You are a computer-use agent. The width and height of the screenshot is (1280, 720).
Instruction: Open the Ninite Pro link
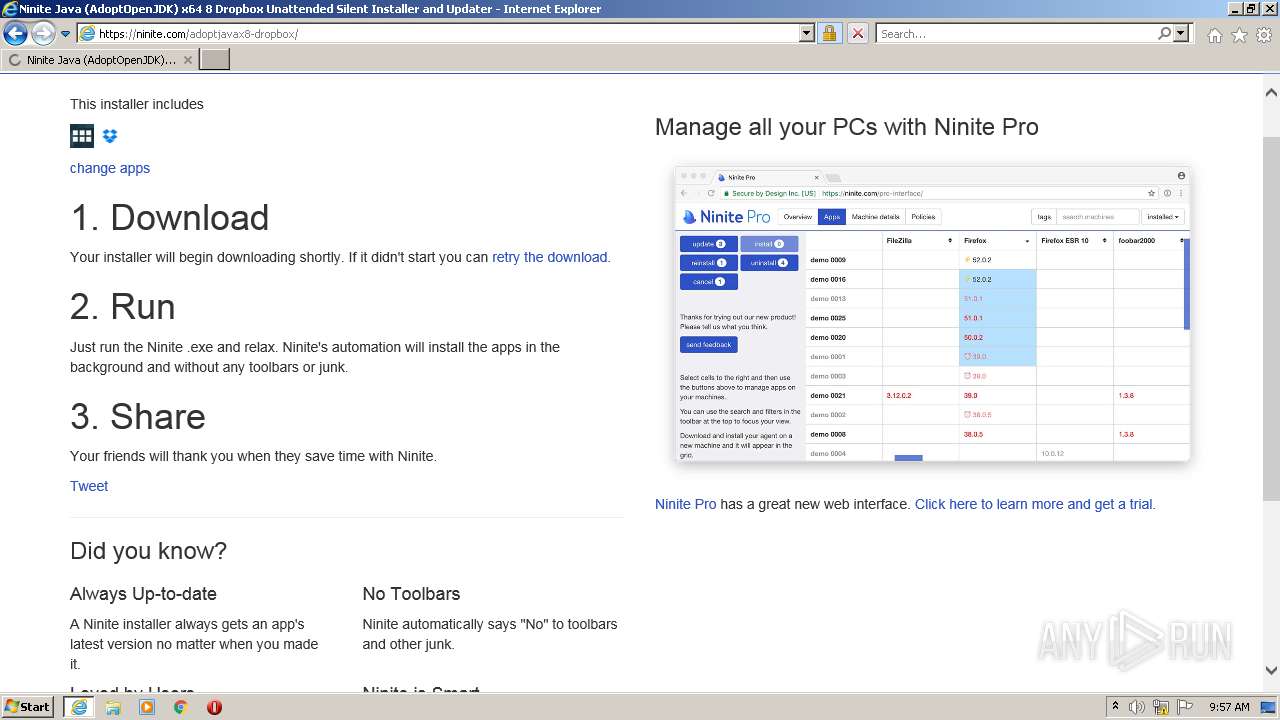(685, 504)
